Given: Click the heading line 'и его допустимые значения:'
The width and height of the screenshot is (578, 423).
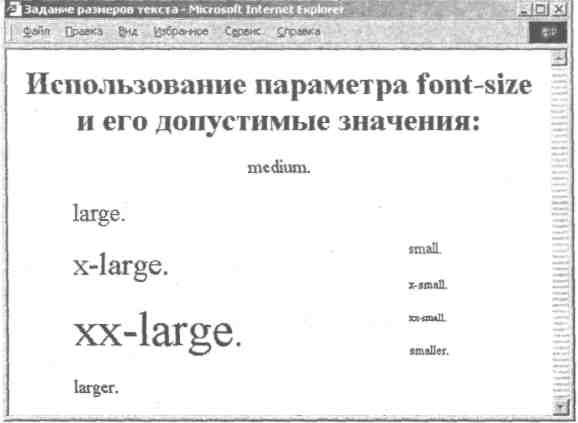Looking at the screenshot, I should [278, 122].
